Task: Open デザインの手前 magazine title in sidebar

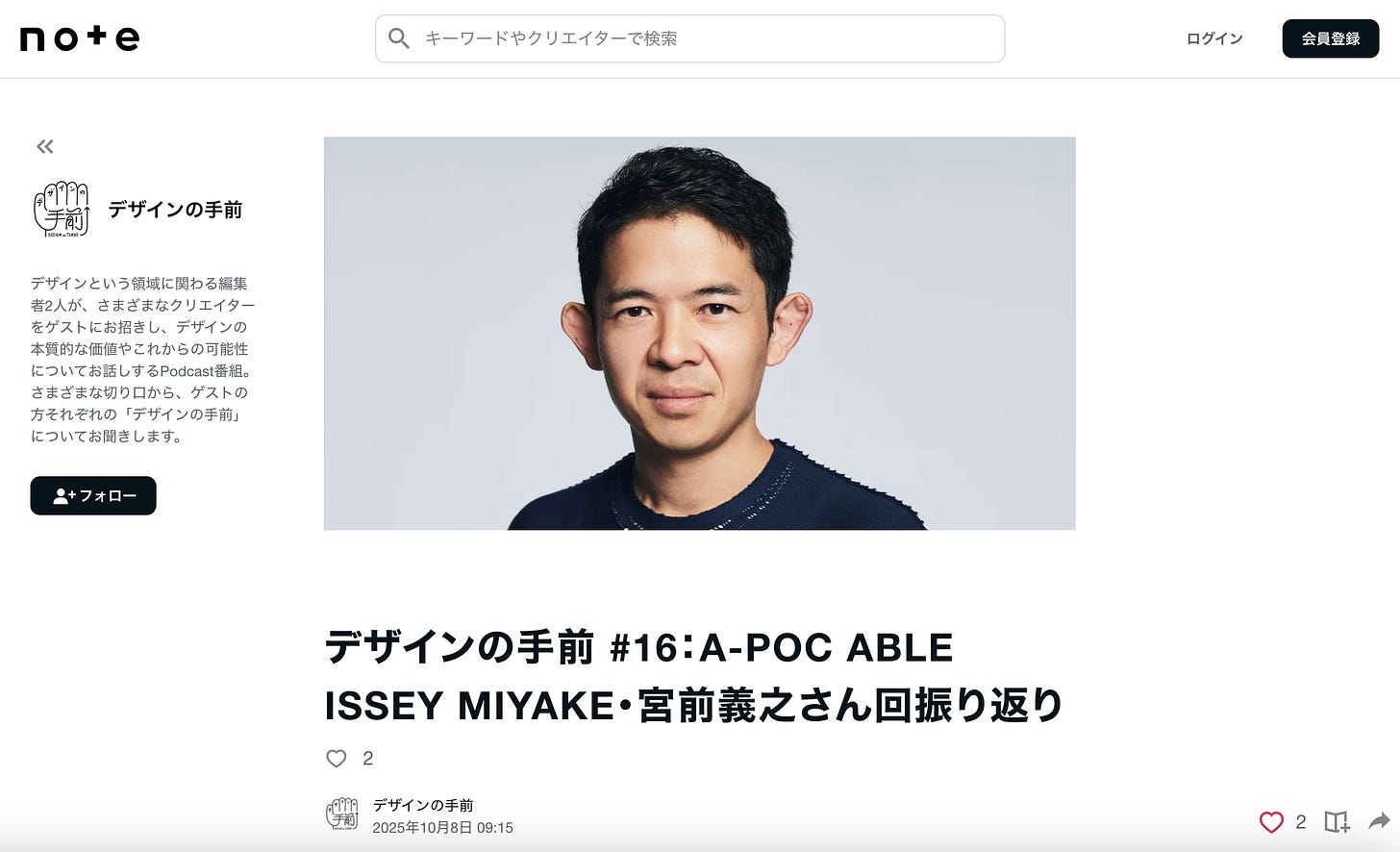Action: (175, 210)
